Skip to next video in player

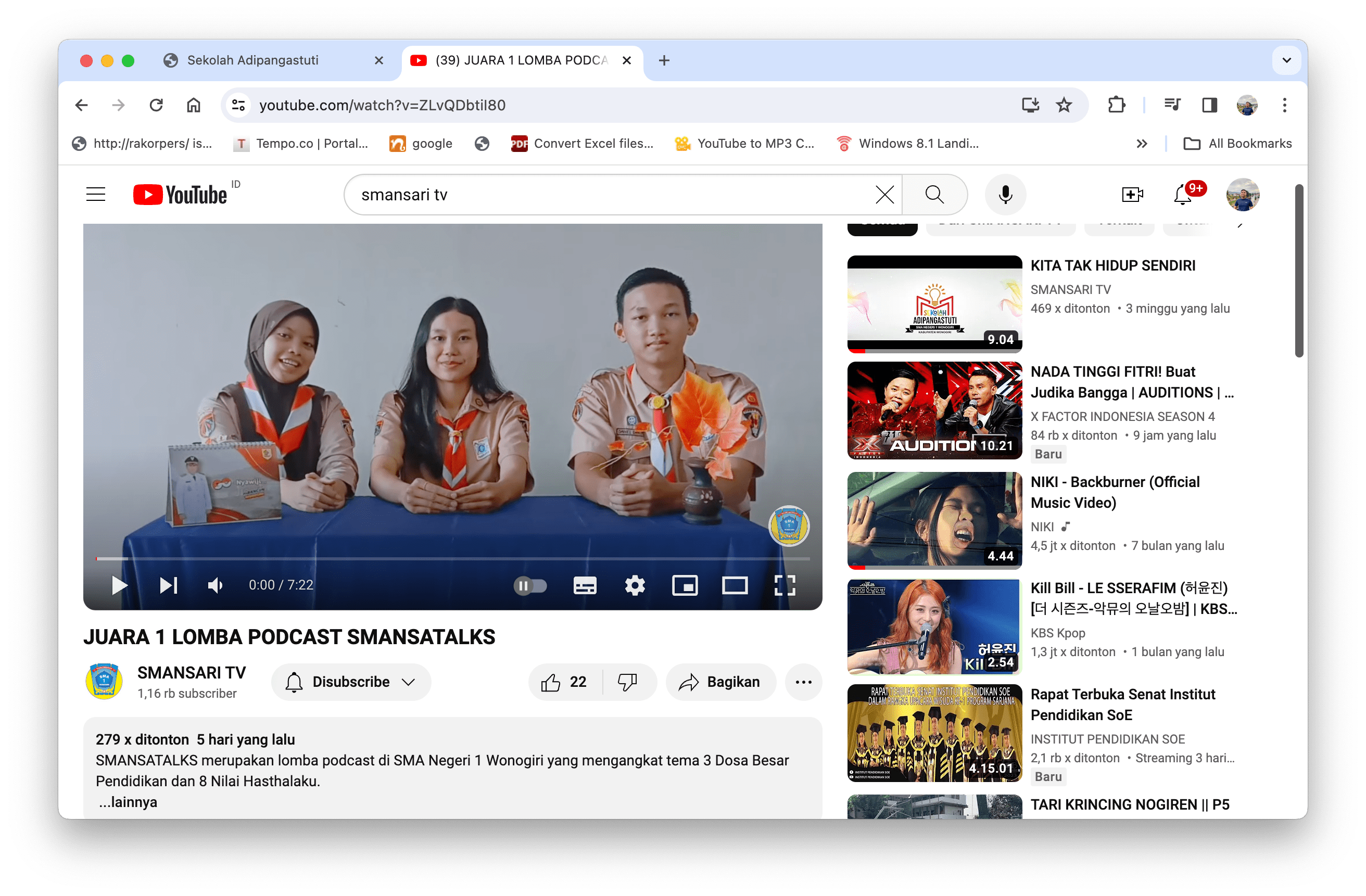(168, 585)
